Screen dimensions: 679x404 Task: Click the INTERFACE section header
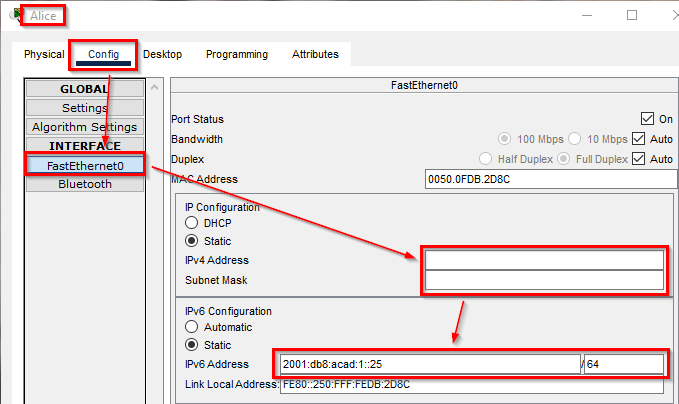(85, 145)
